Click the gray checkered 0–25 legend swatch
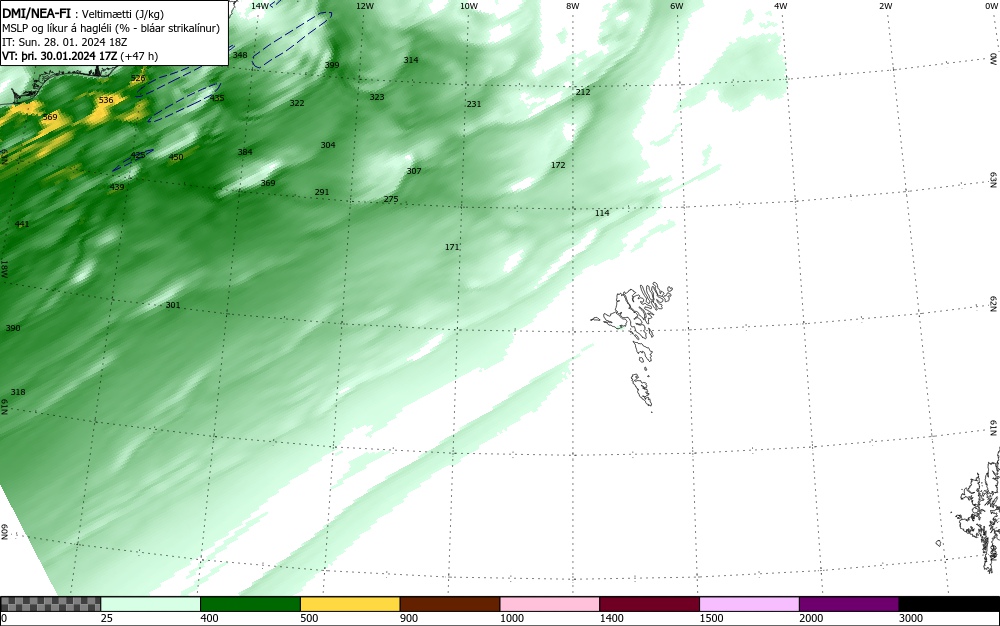Image resolution: width=1000 pixels, height=626 pixels. [x=50, y=604]
